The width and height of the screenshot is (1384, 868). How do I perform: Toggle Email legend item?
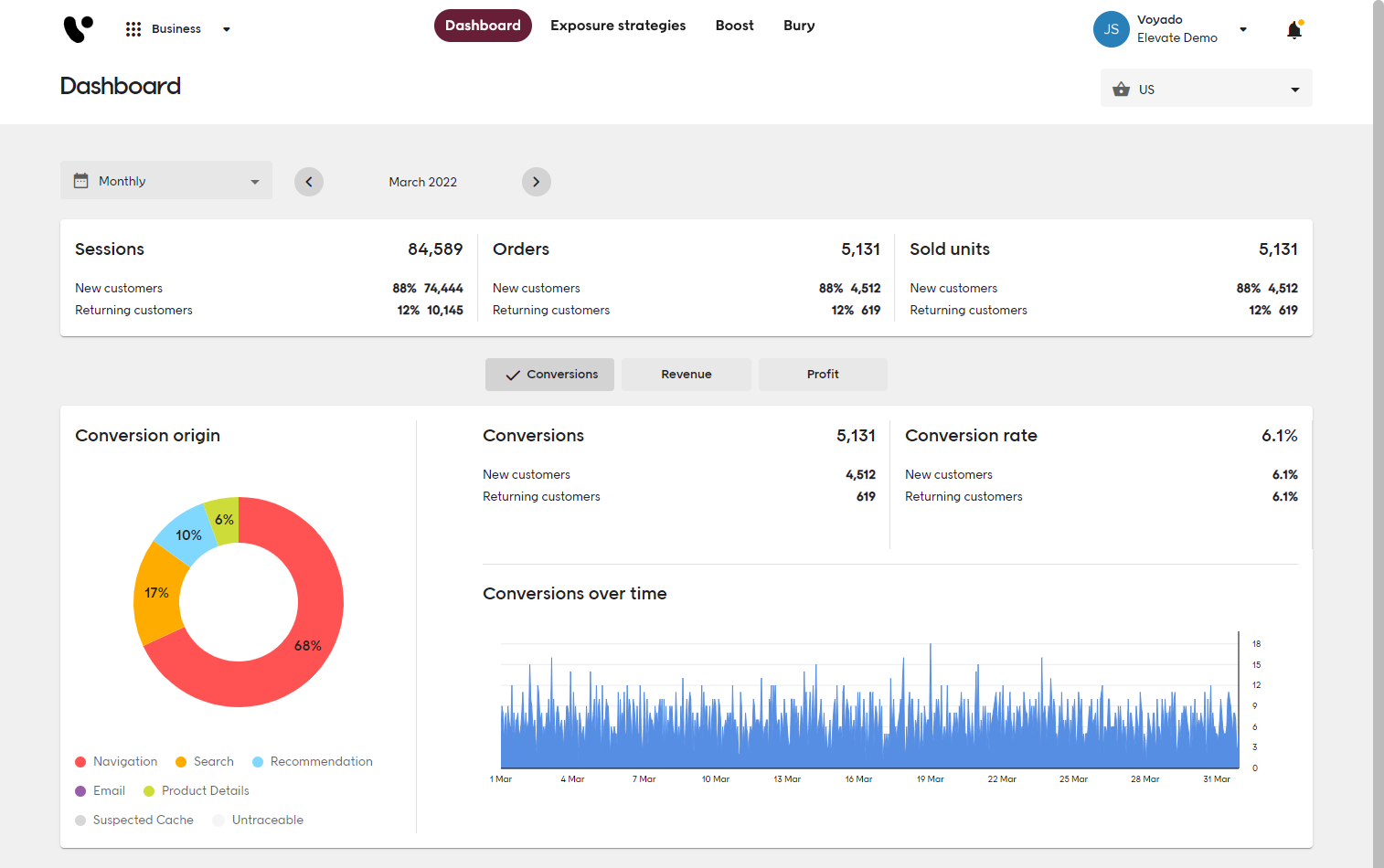101,791
